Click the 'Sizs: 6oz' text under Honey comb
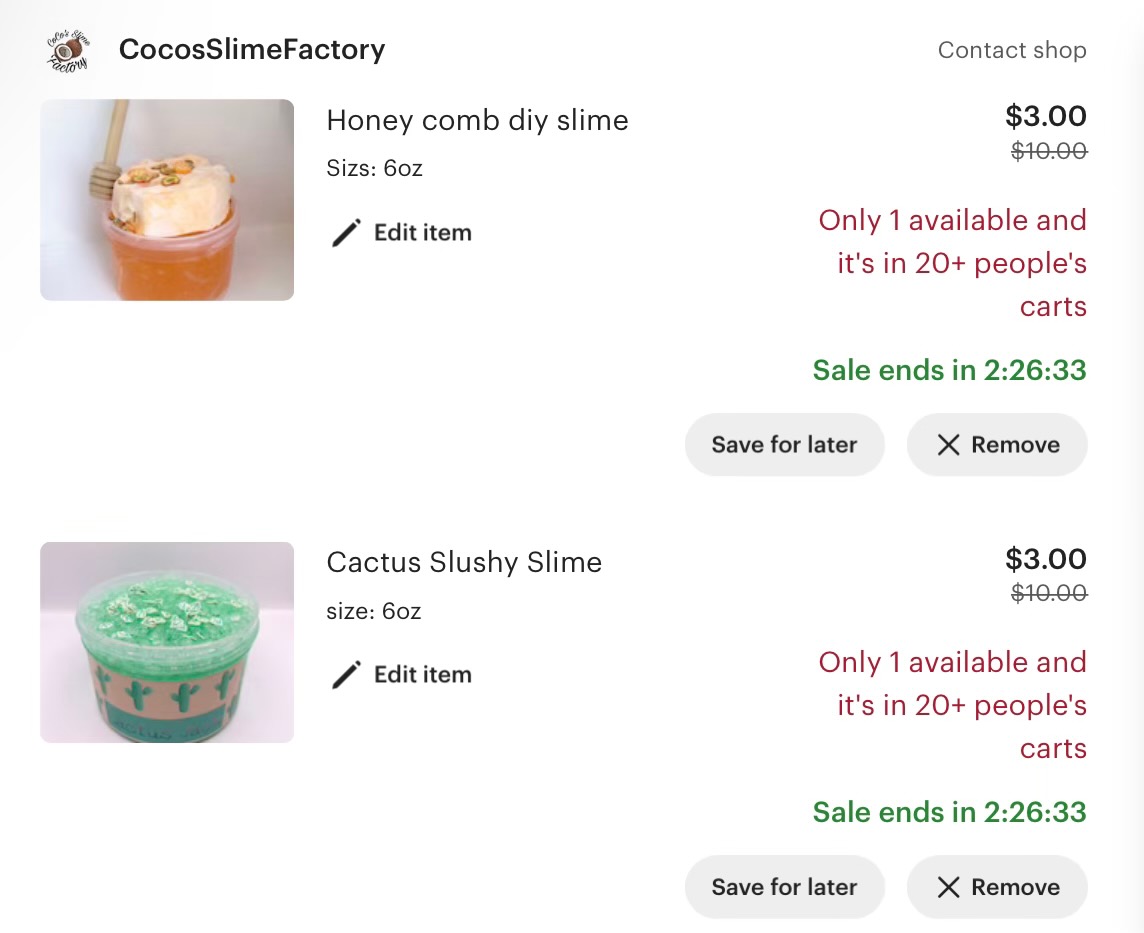Screen dimensions: 1144x933 [x=374, y=168]
